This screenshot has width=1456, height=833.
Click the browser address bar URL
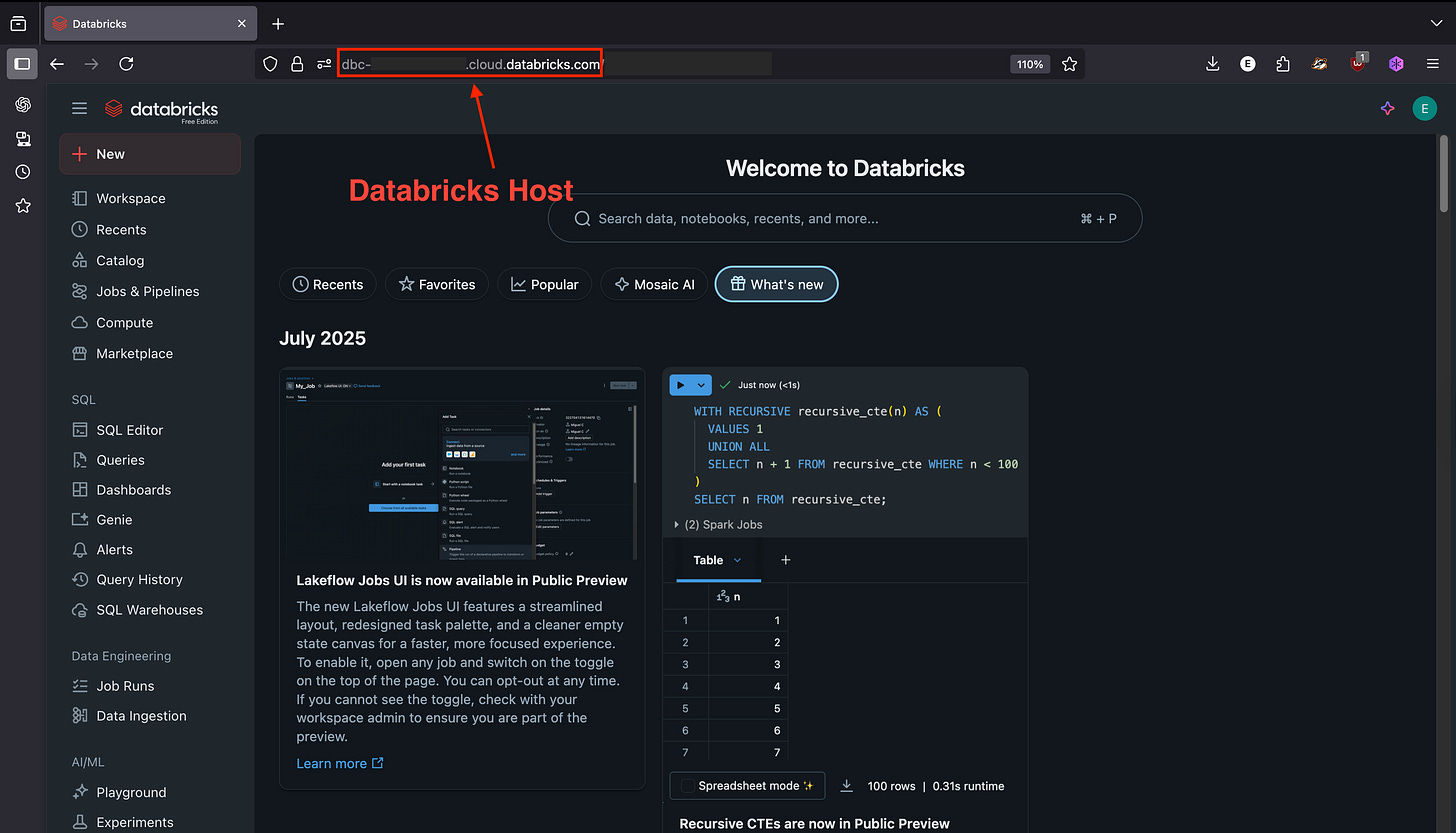470,64
